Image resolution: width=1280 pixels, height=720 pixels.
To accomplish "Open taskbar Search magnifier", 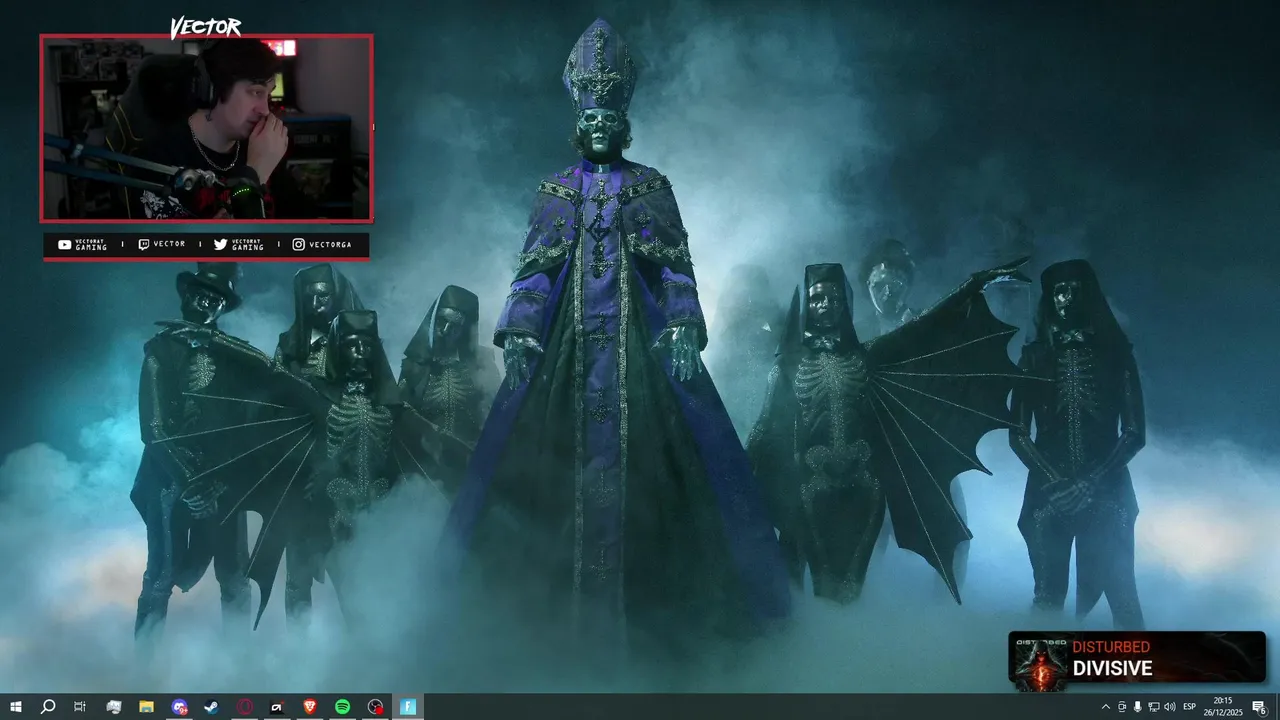I will tap(47, 707).
